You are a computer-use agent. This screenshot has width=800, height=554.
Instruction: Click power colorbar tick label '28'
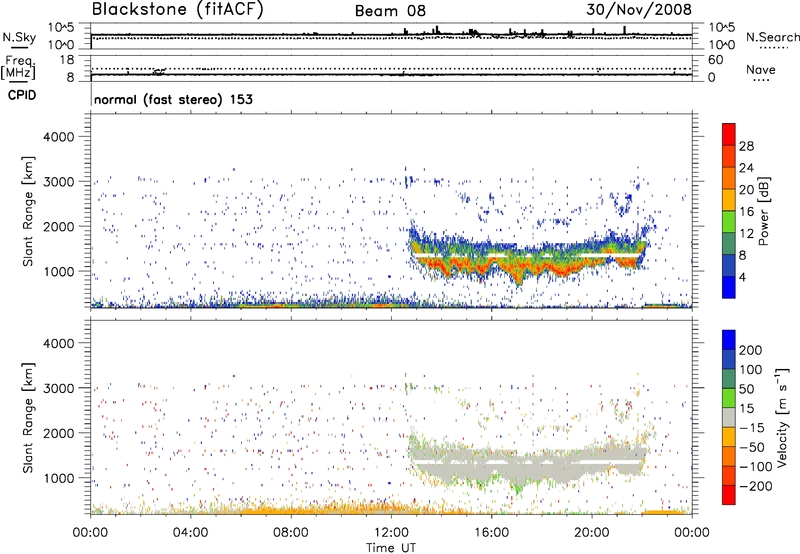pyautogui.click(x=746, y=146)
